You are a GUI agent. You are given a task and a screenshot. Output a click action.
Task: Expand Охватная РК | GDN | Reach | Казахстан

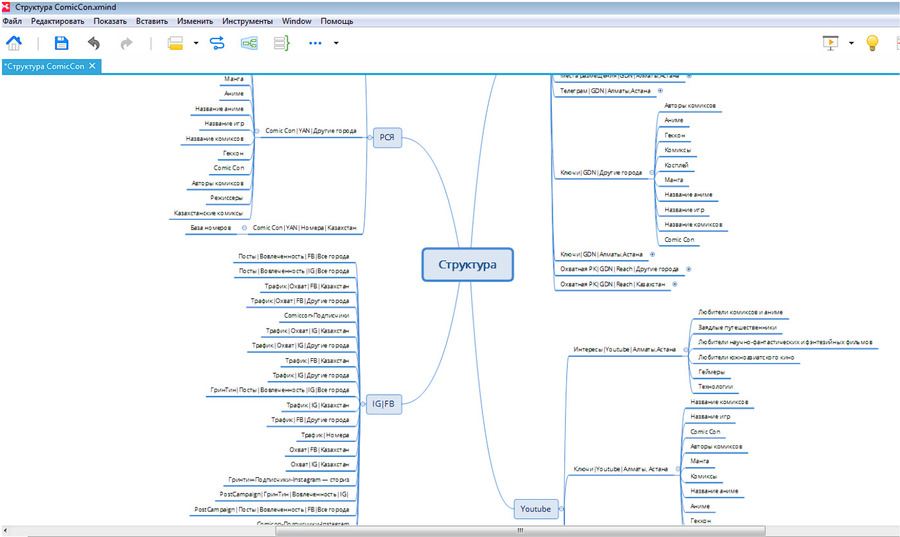[675, 284]
